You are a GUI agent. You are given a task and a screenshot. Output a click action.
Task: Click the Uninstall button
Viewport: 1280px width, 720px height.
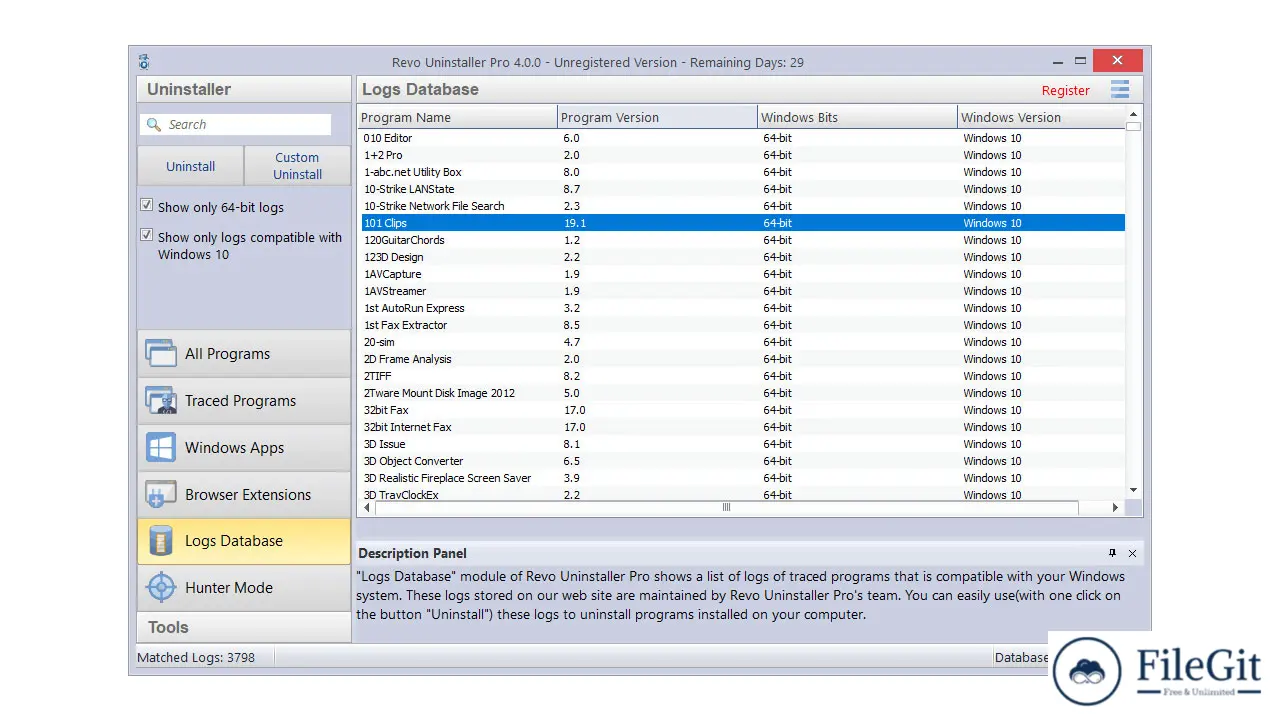[x=190, y=166]
